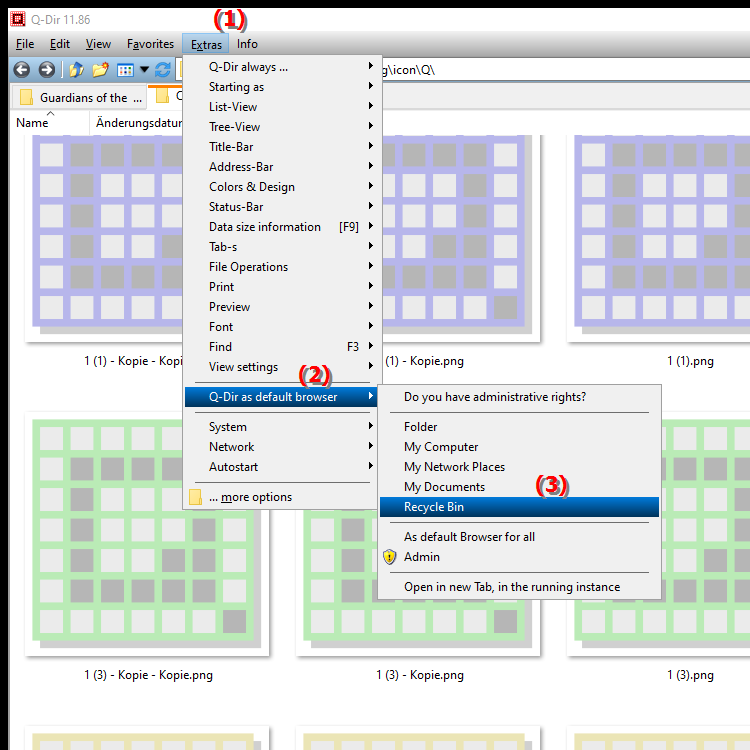750x750 pixels.
Task: Click the Extras menu
Action: pos(206,44)
